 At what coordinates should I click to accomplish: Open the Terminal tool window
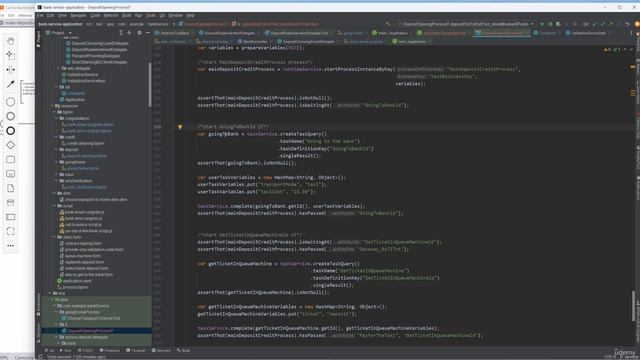[x=136, y=350]
